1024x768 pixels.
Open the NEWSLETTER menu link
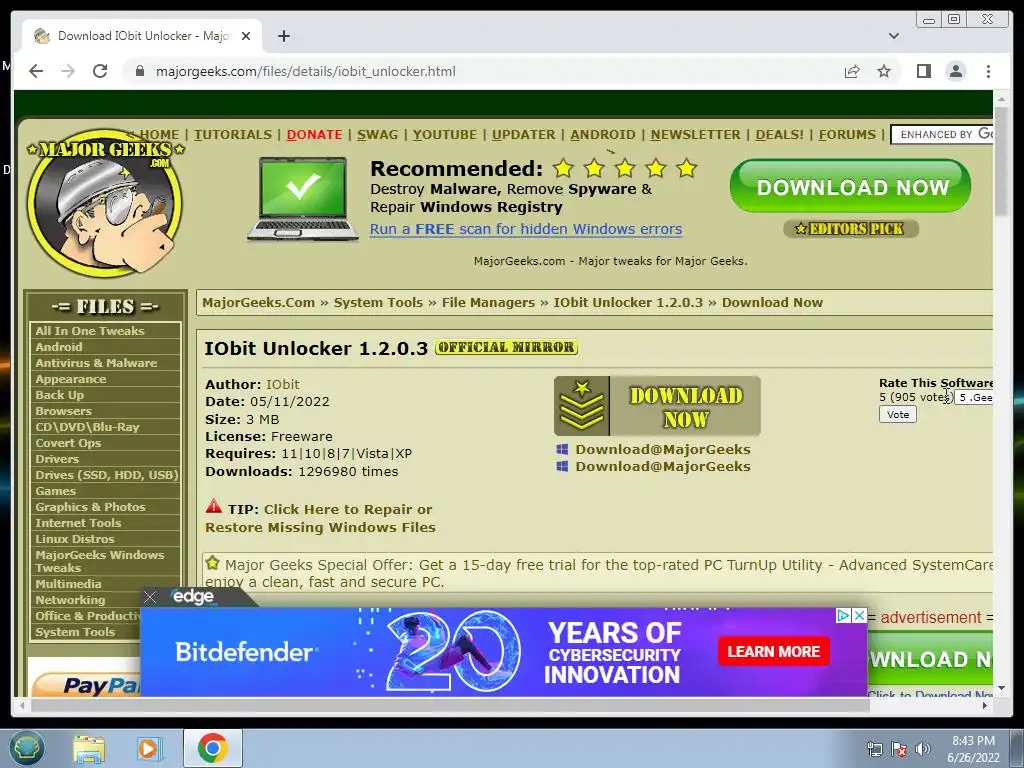(x=695, y=135)
